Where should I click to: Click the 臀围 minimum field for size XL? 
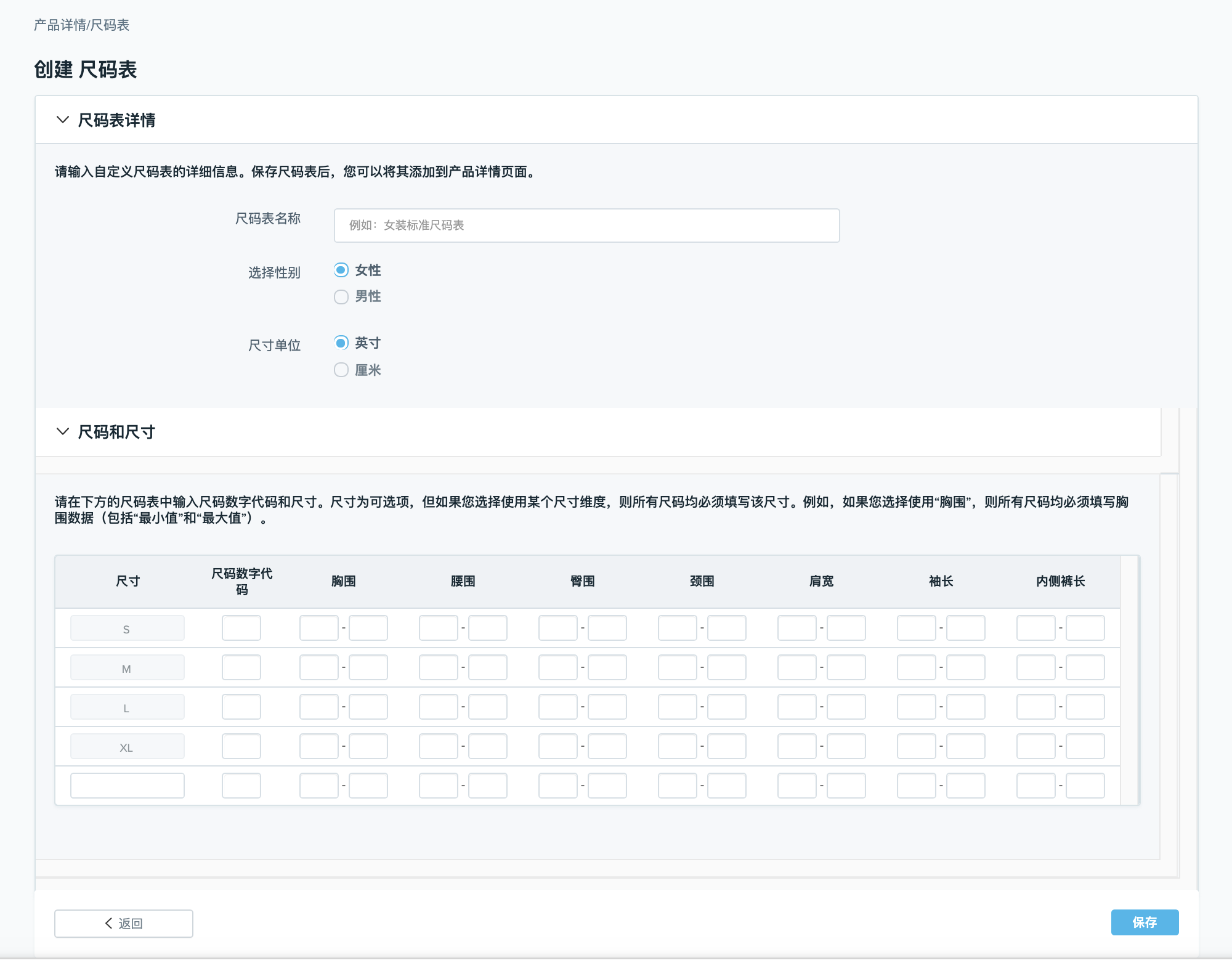(x=557, y=746)
